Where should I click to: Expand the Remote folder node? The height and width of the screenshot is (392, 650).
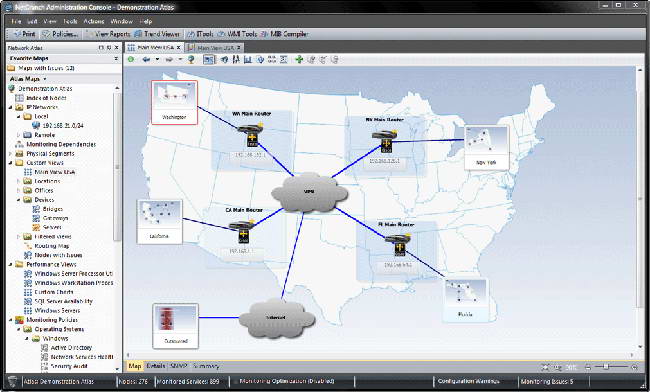click(18, 135)
